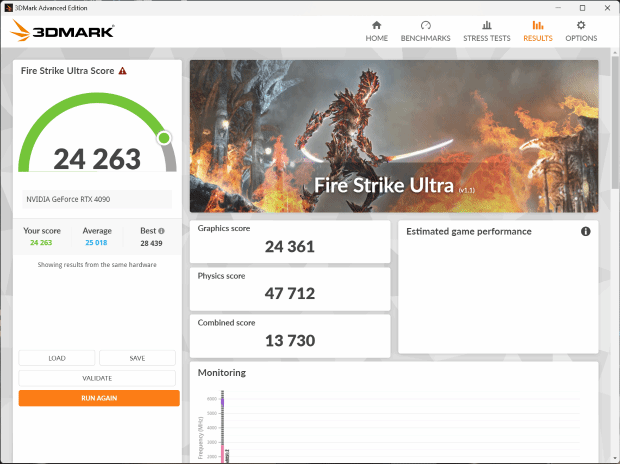Click the Graphics score value 24 361
Image resolution: width=620 pixels, height=464 pixels.
290,247
